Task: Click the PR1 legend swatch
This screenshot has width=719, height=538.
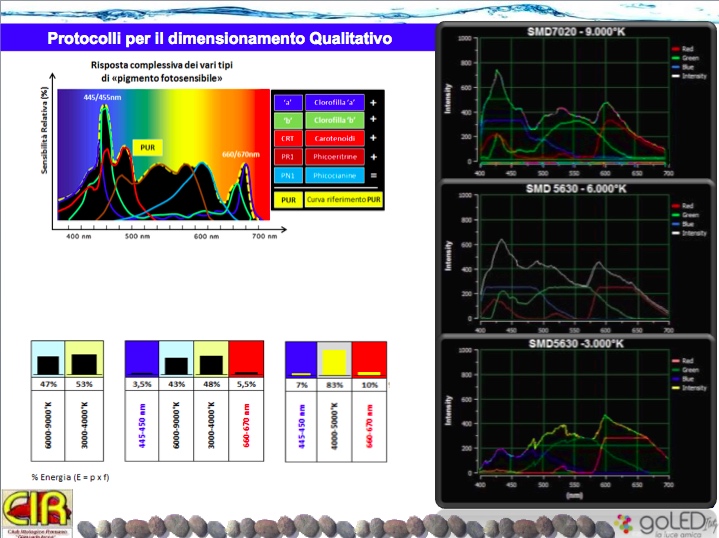Action: click(x=288, y=157)
